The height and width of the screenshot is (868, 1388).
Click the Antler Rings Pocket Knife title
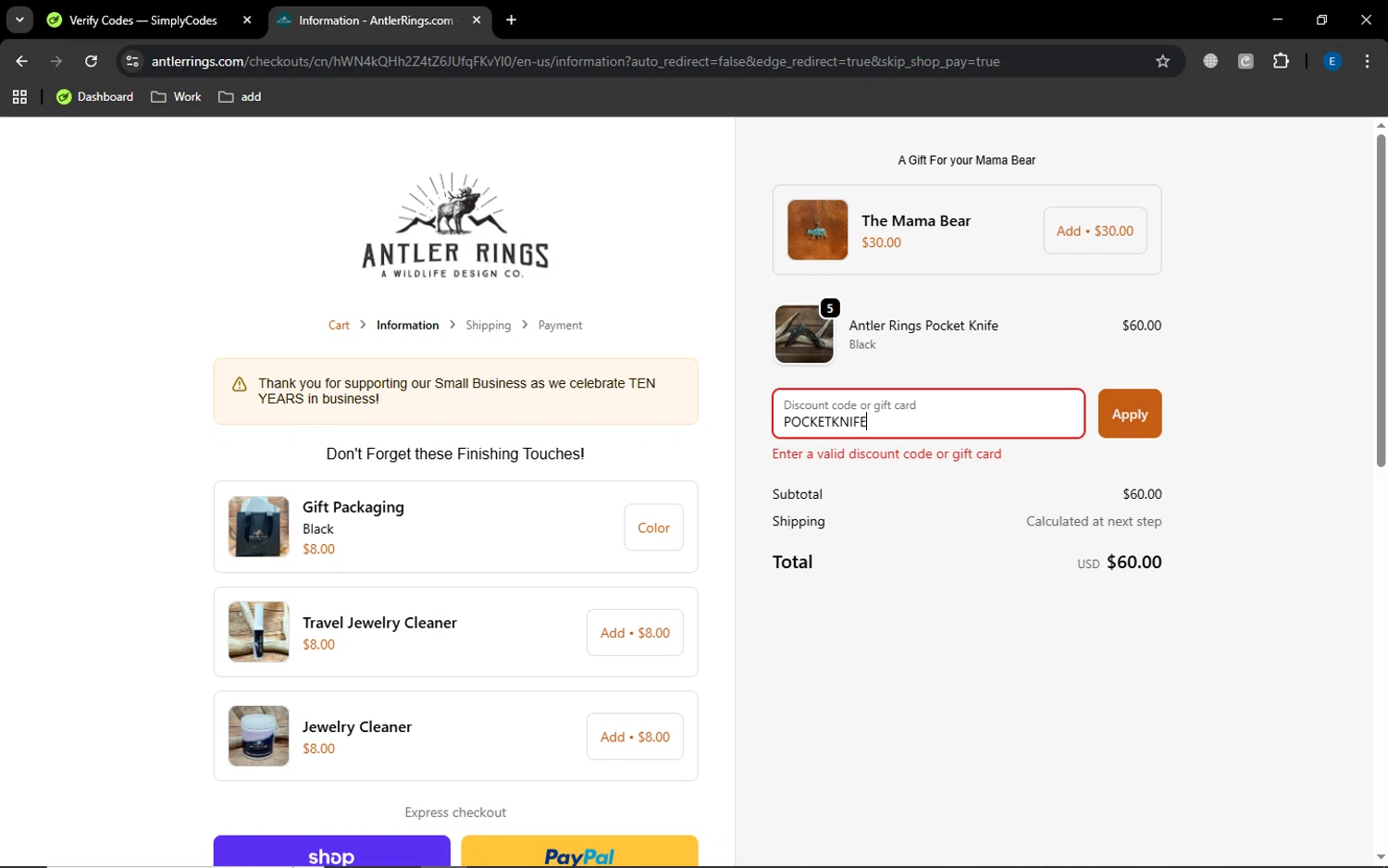[x=923, y=326]
